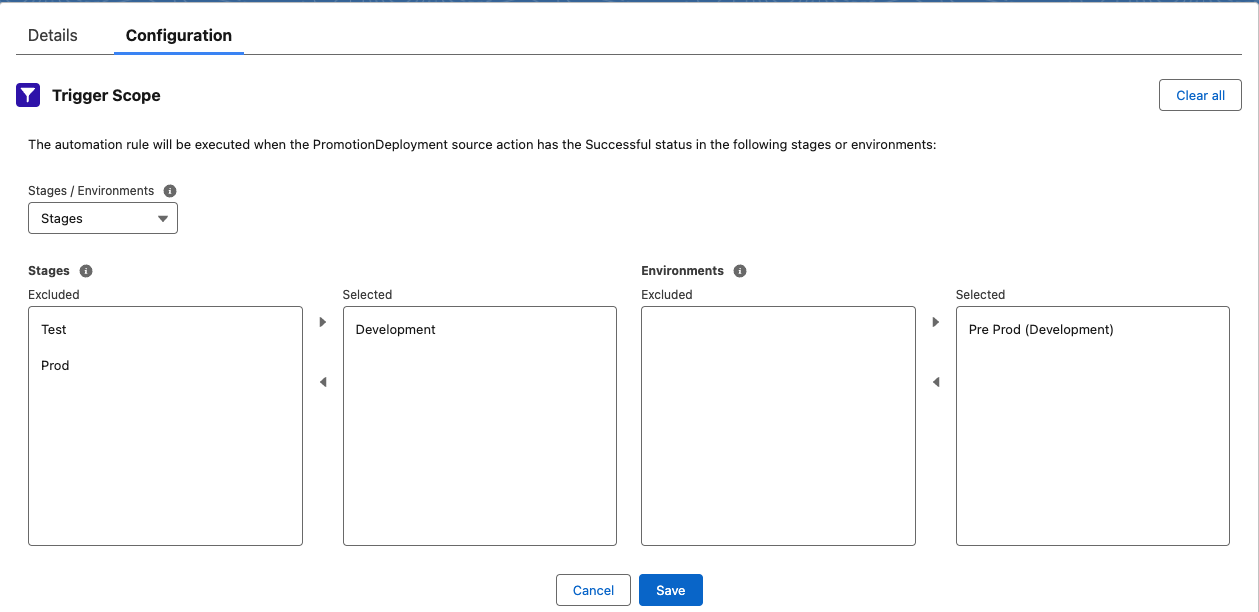
Task: Save the trigger scope configuration
Action: (x=670, y=590)
